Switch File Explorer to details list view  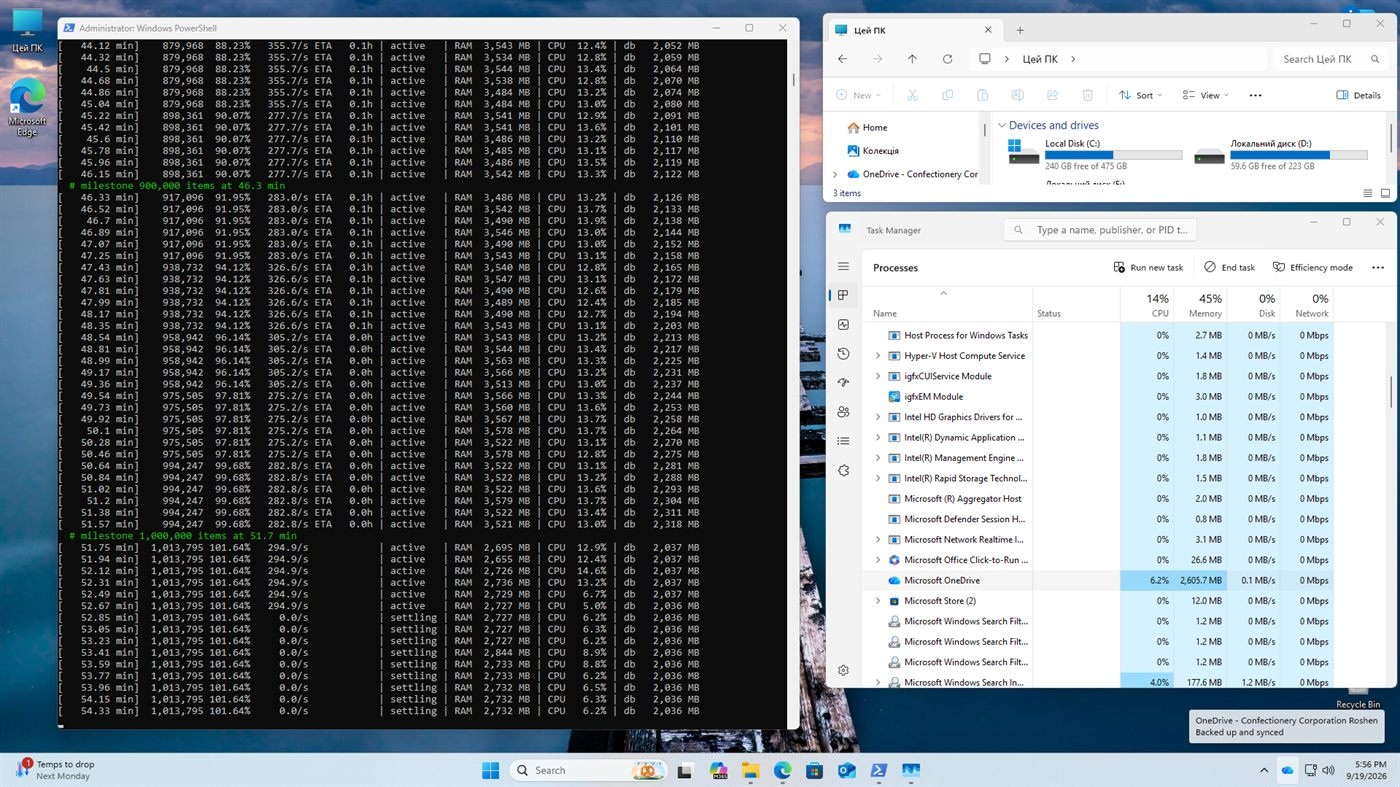click(x=1368, y=193)
